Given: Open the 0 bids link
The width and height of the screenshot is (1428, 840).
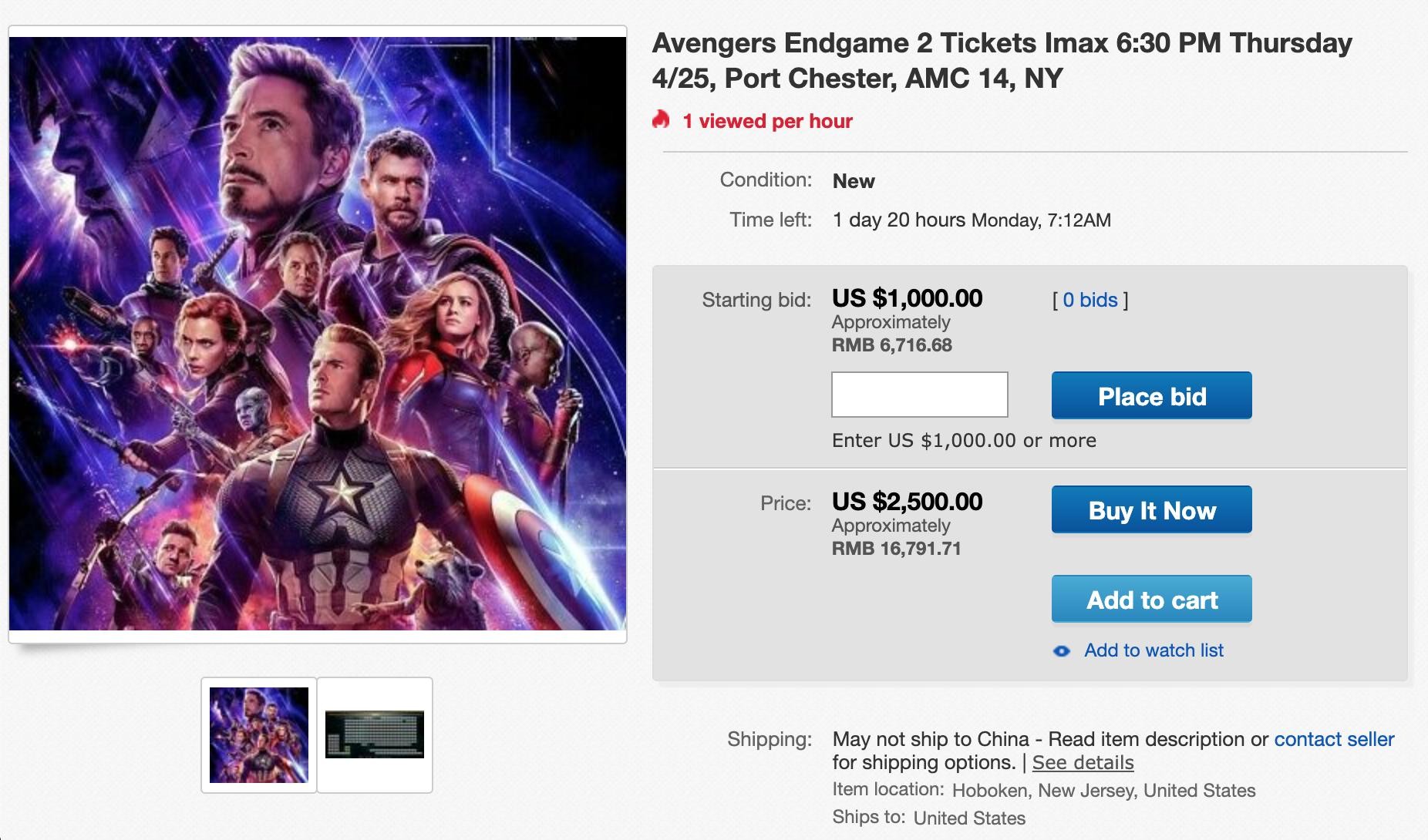Looking at the screenshot, I should pyautogui.click(x=1090, y=300).
